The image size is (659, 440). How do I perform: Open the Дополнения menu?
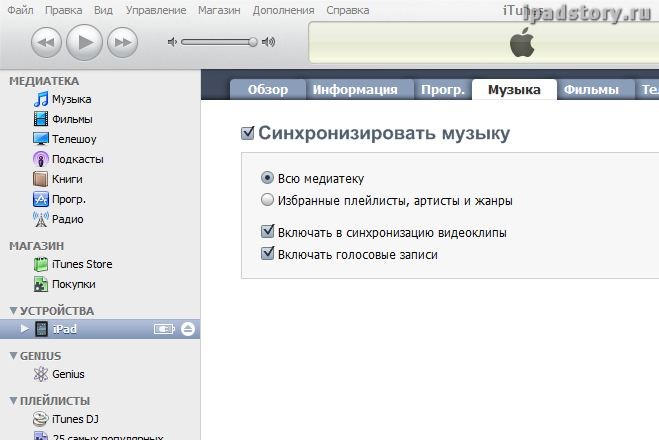click(284, 10)
